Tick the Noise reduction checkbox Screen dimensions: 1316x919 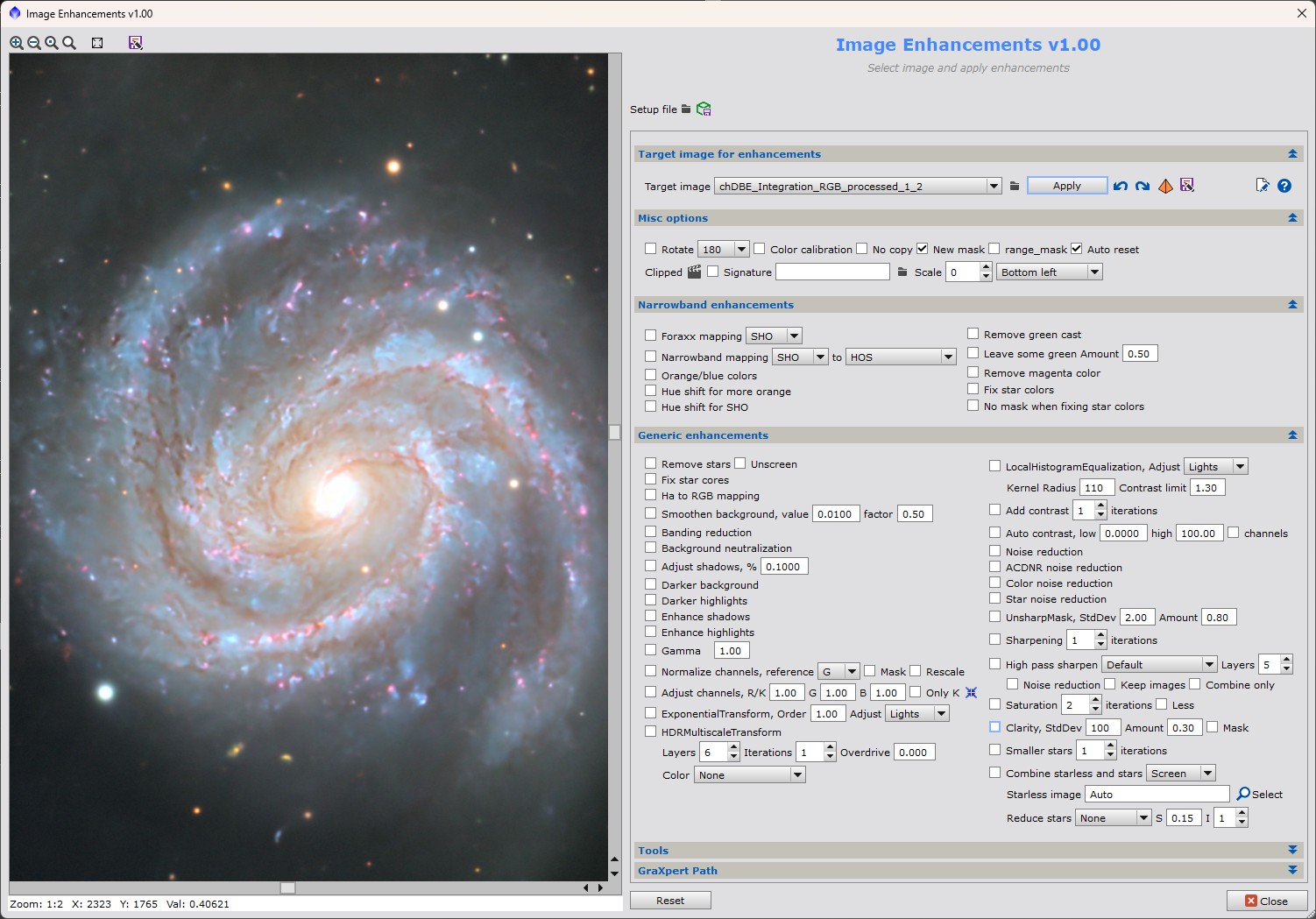pyautogui.click(x=995, y=551)
